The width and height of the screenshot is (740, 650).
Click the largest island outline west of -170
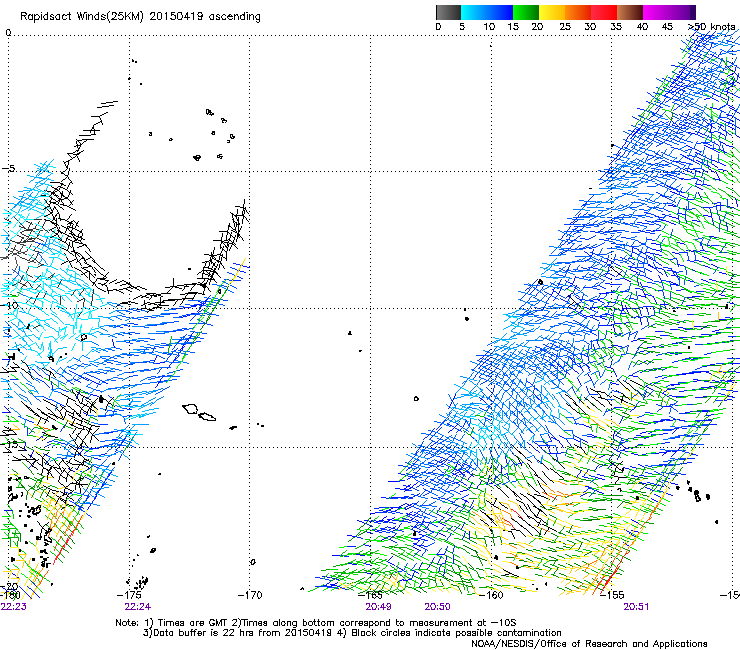(191, 409)
